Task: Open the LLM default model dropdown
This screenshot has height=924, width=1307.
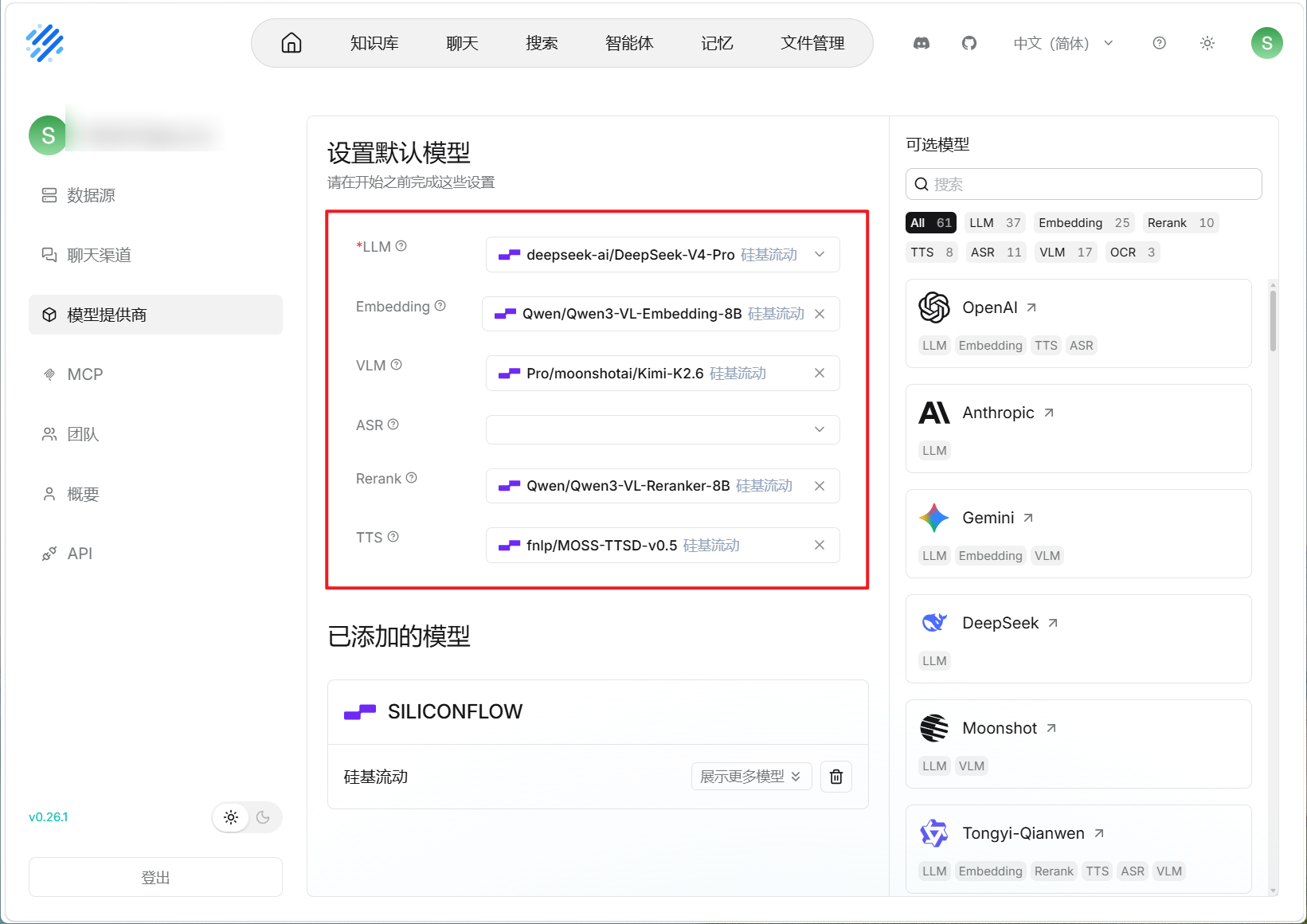Action: point(663,255)
